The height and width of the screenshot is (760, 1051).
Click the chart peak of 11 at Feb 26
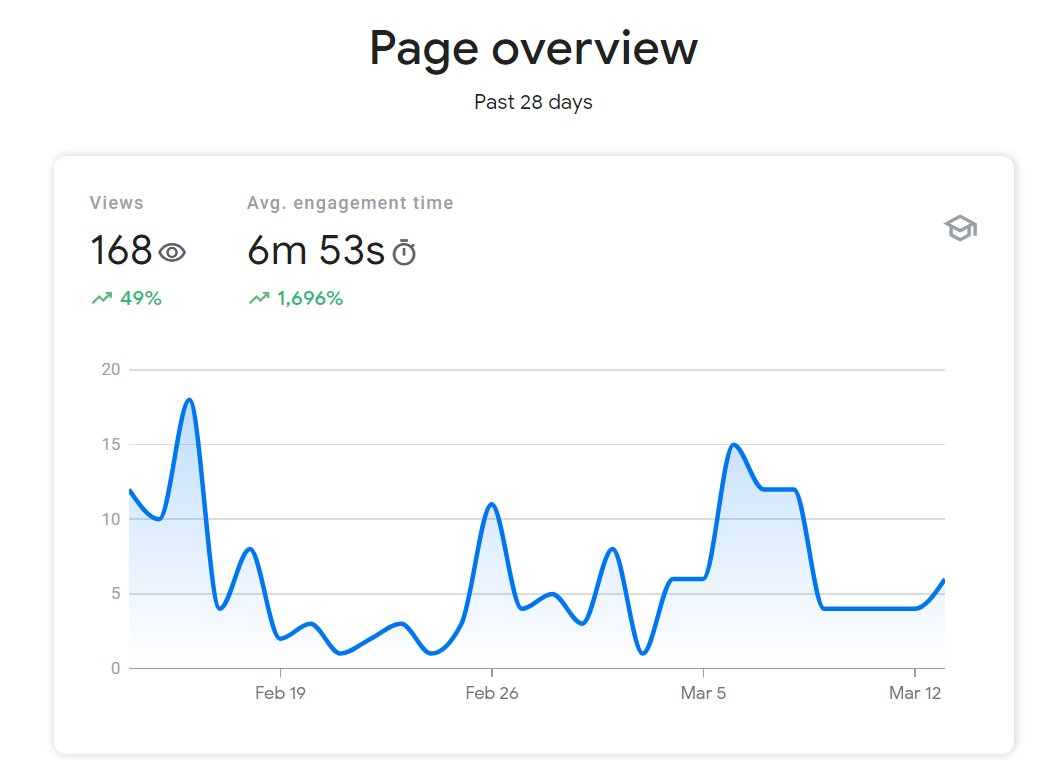click(492, 504)
